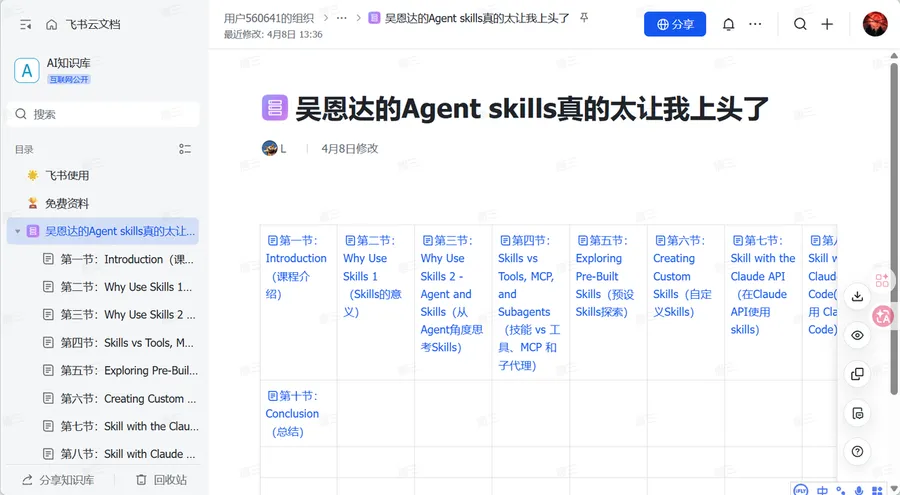The image size is (900, 495).
Task: Click the copy/duplicate floating button
Action: click(858, 374)
